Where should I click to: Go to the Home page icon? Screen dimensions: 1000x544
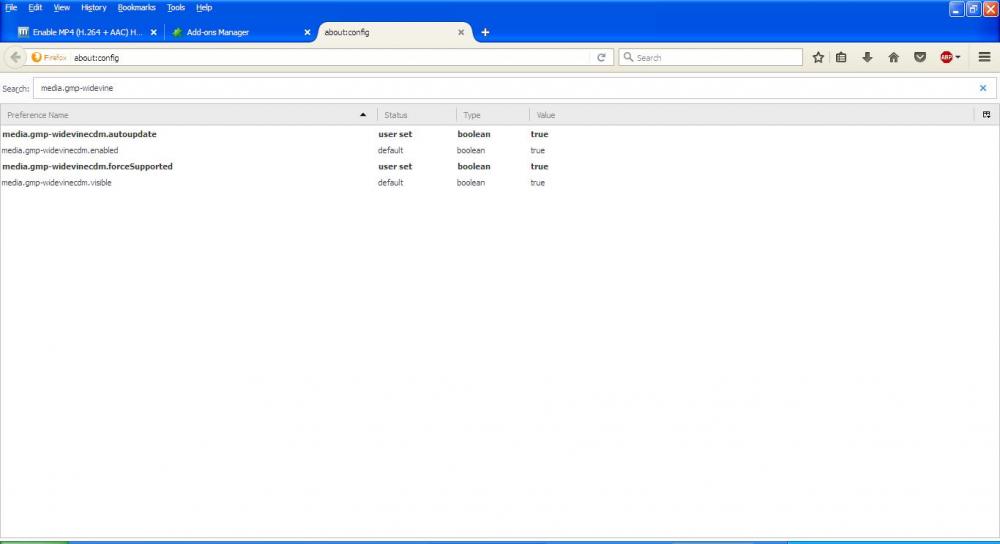click(893, 57)
